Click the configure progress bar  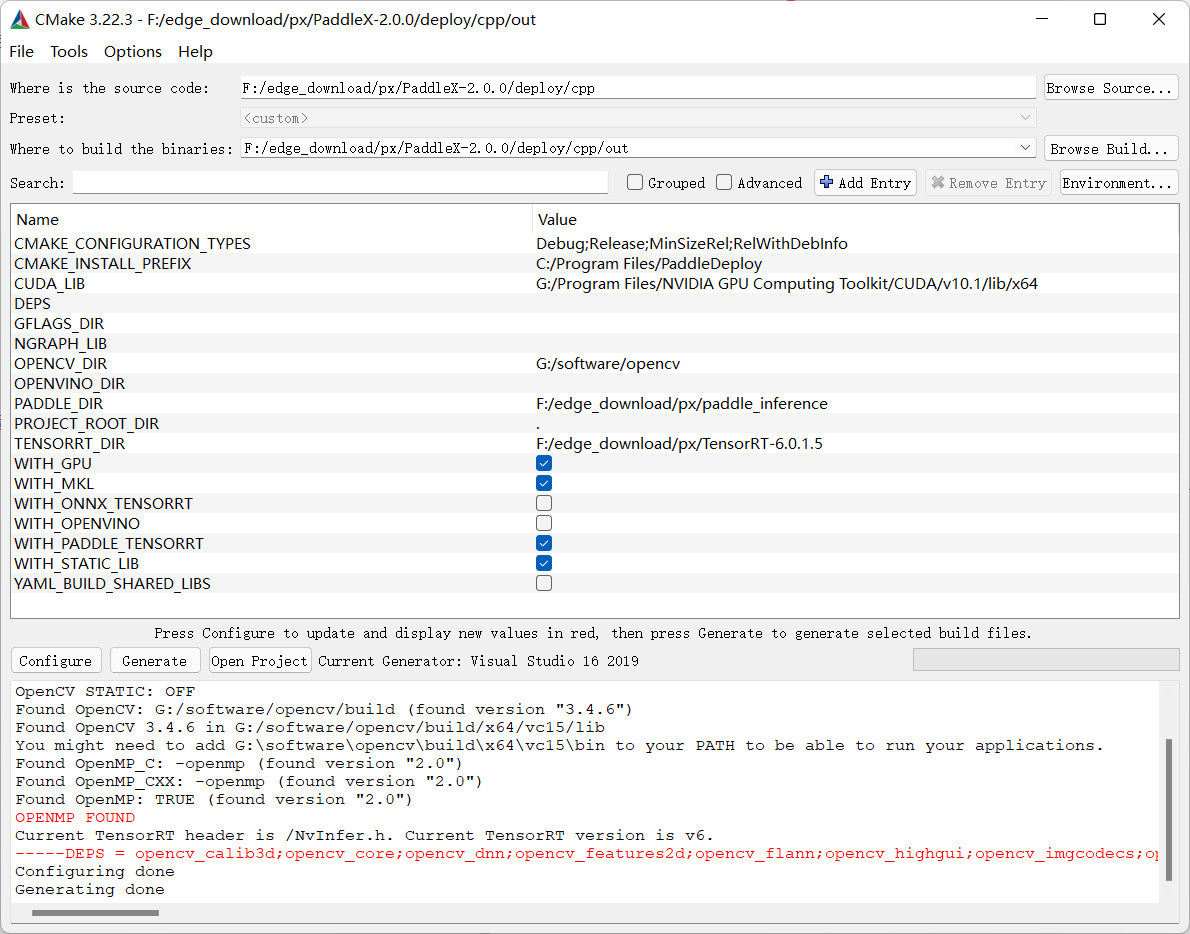[x=1046, y=660]
